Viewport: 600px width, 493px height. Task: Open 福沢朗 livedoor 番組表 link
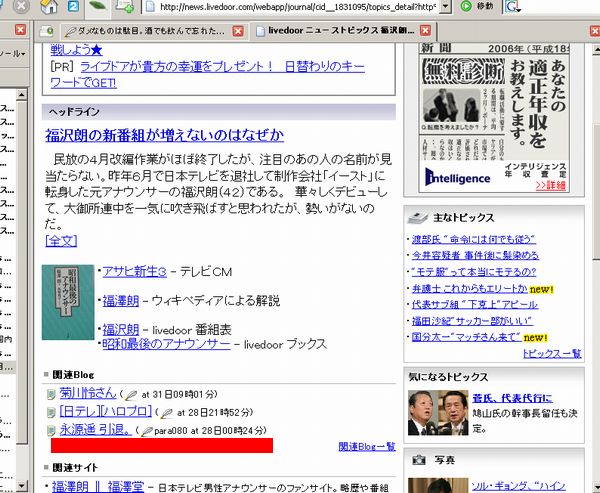(x=121, y=330)
